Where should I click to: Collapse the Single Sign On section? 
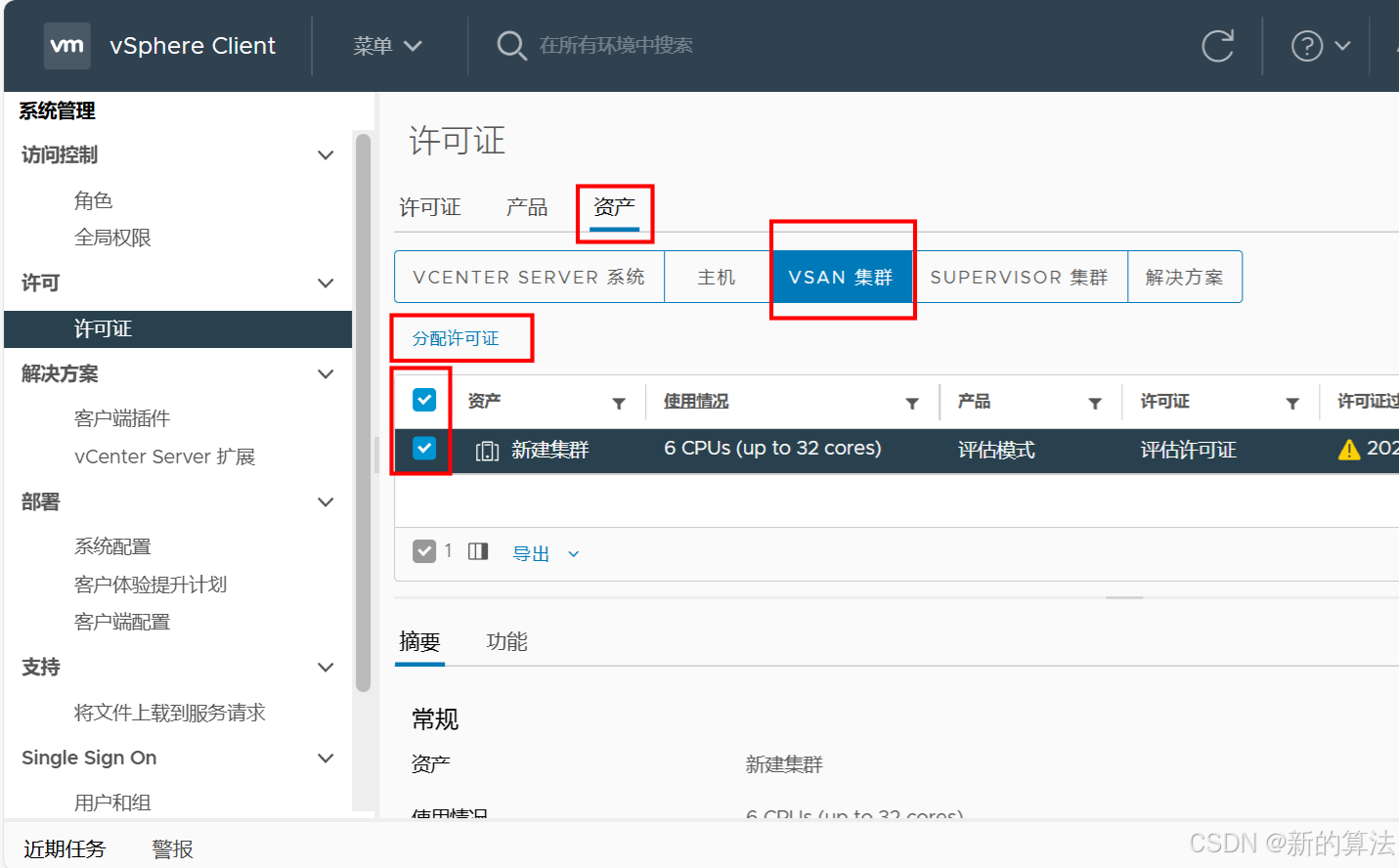coord(327,759)
